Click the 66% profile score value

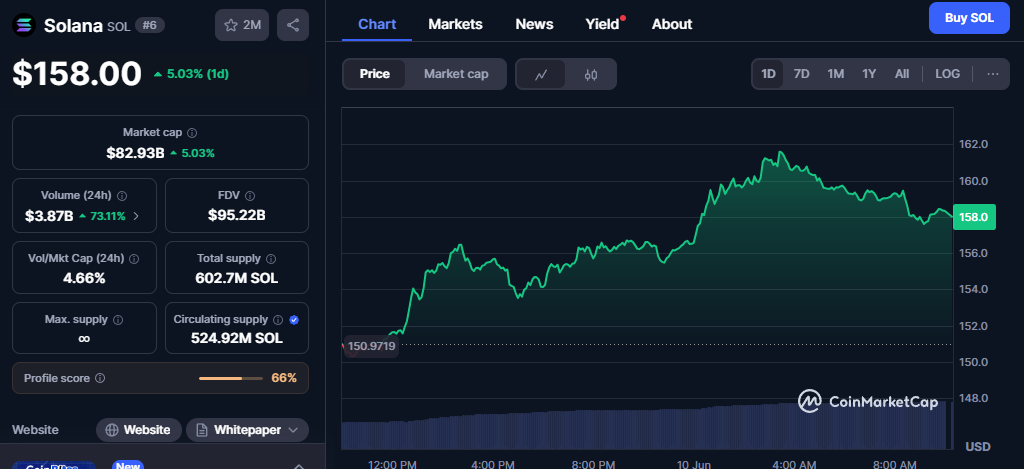coord(284,378)
